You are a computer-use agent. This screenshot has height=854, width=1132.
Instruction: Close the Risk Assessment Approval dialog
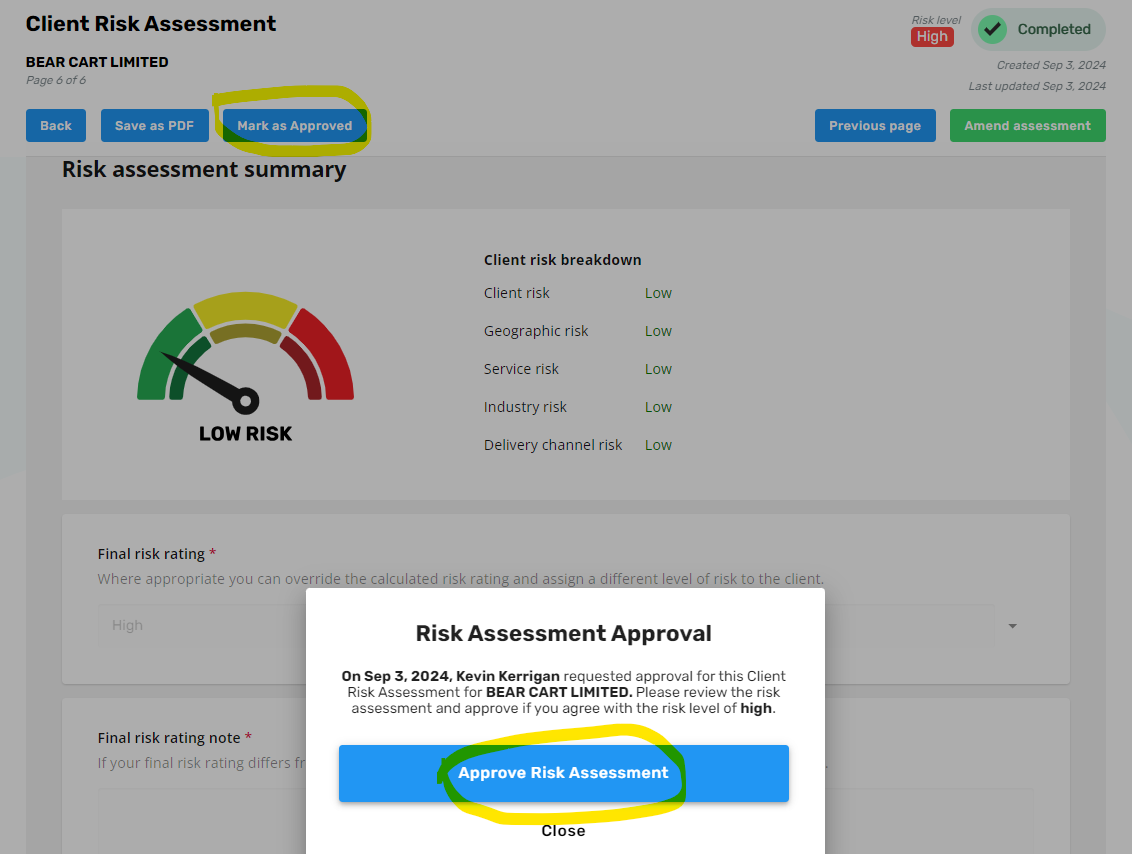click(563, 831)
